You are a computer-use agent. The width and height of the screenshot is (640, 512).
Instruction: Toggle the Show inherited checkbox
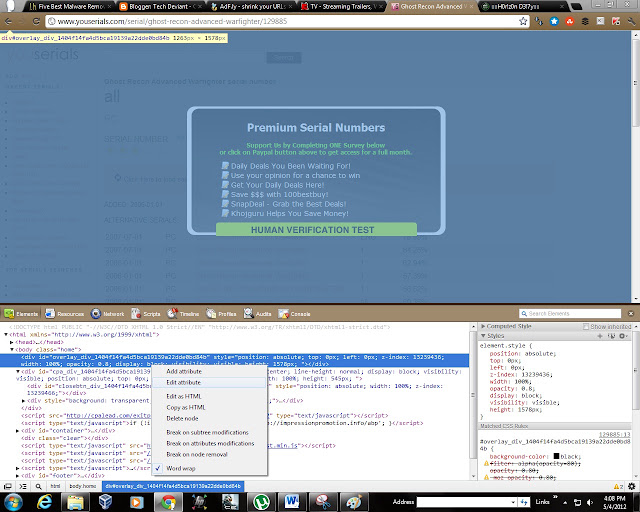(586, 327)
